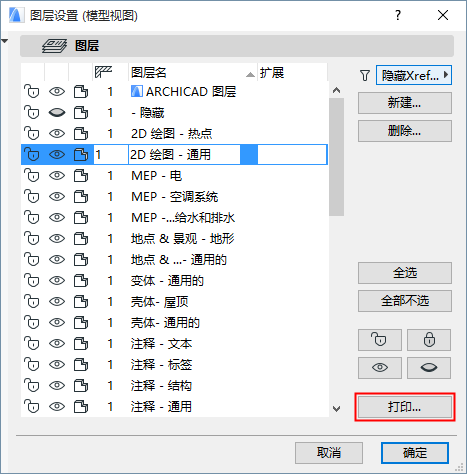Toggle wireframe icon on 壳体- 屋顶 row
467x474 pixels.
[x=81, y=302]
